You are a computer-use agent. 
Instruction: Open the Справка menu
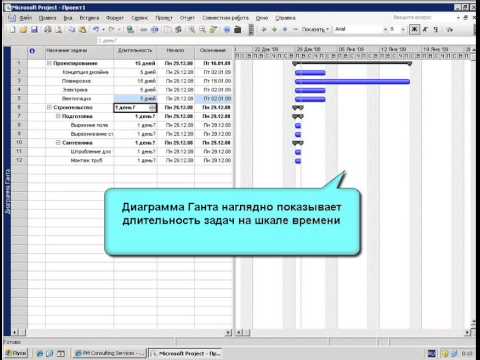pyautogui.click(x=285, y=18)
